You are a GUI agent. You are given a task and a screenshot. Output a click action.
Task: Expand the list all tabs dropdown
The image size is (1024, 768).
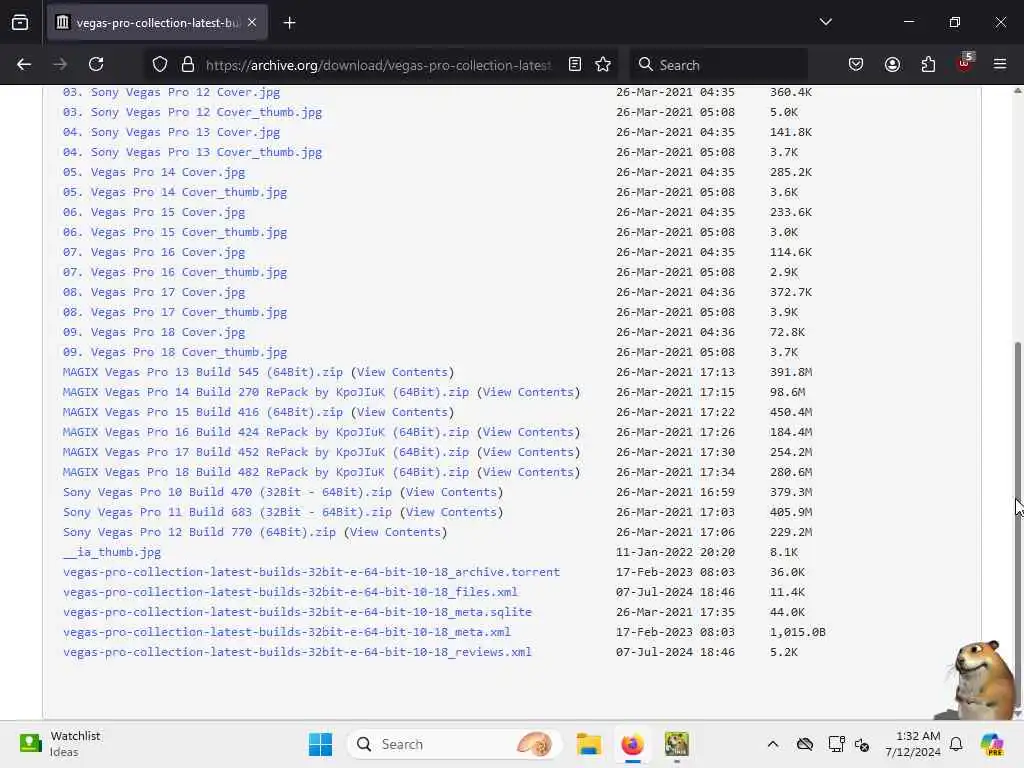pyautogui.click(x=825, y=22)
